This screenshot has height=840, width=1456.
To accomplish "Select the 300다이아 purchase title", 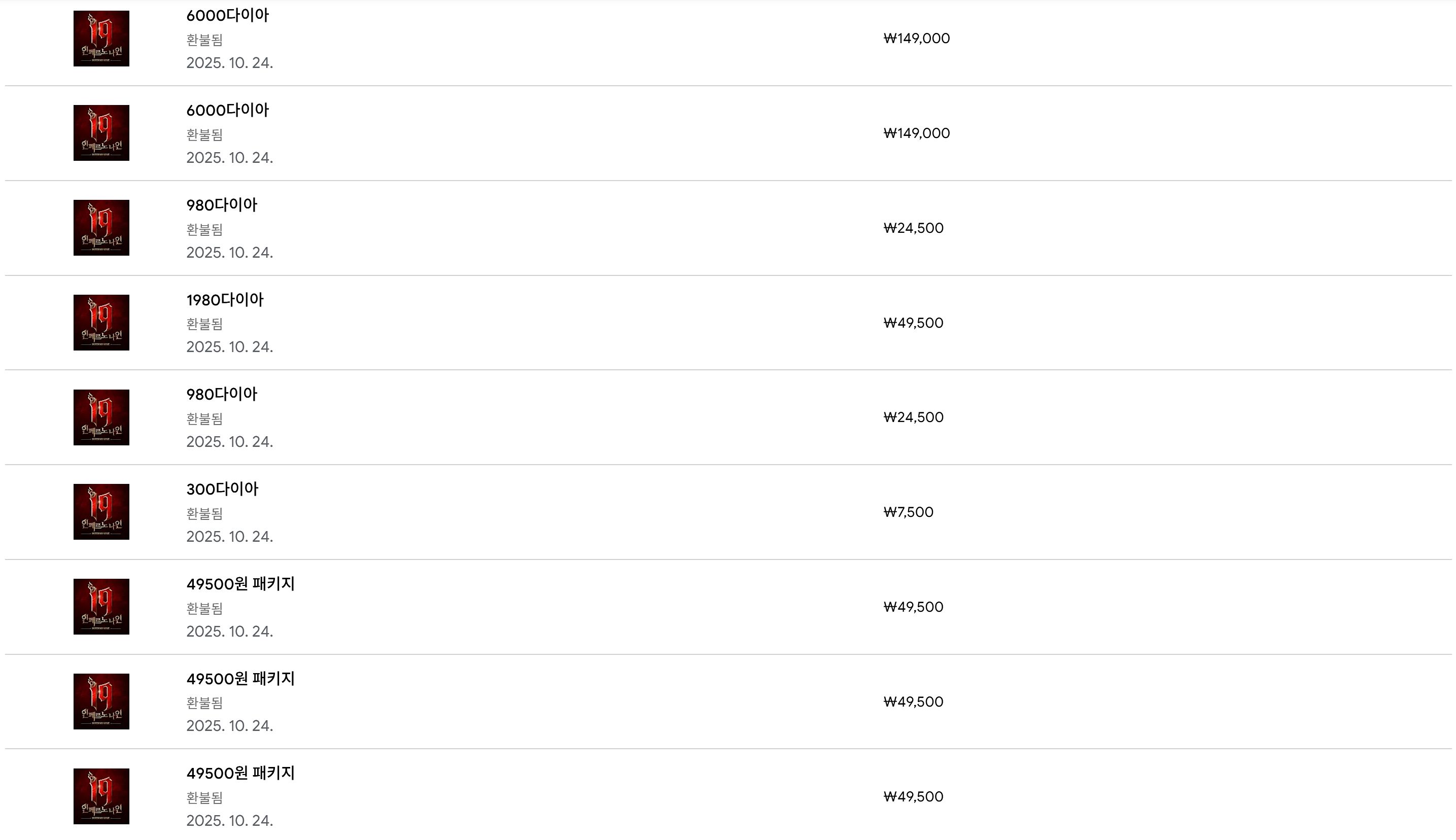I will [x=222, y=489].
